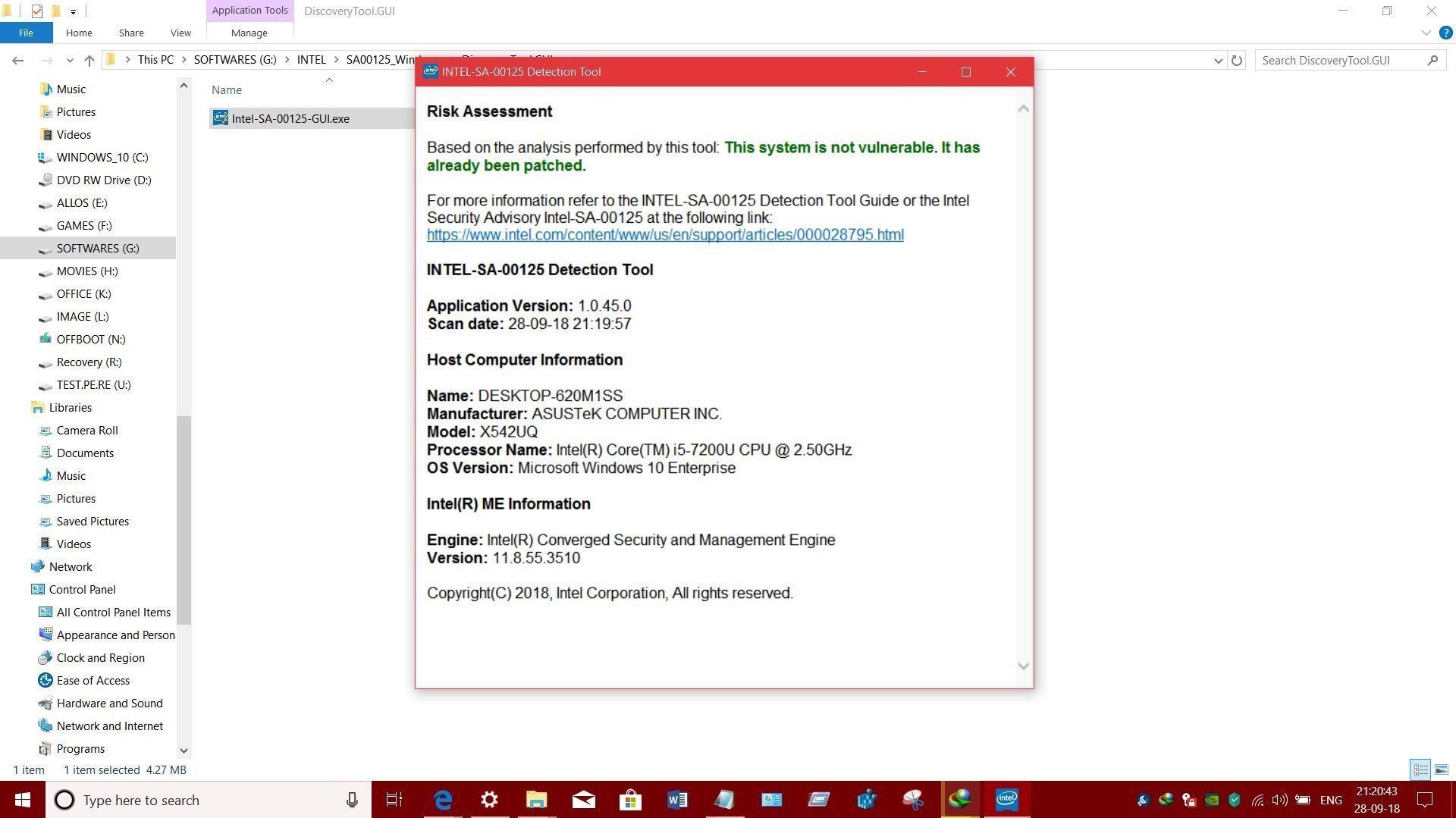Switch to the Home ribbon tab

pyautogui.click(x=79, y=33)
